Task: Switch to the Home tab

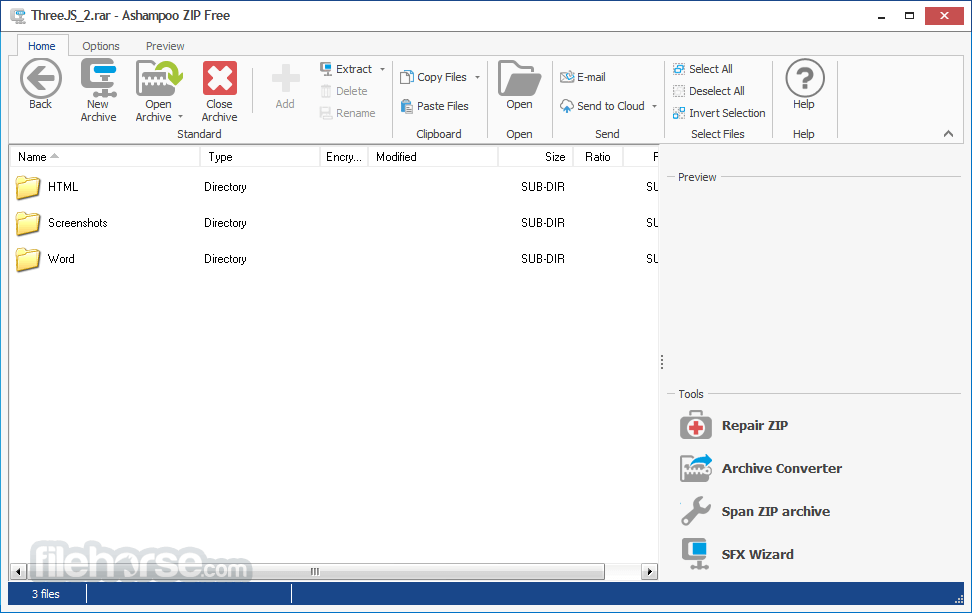Action: coord(42,46)
